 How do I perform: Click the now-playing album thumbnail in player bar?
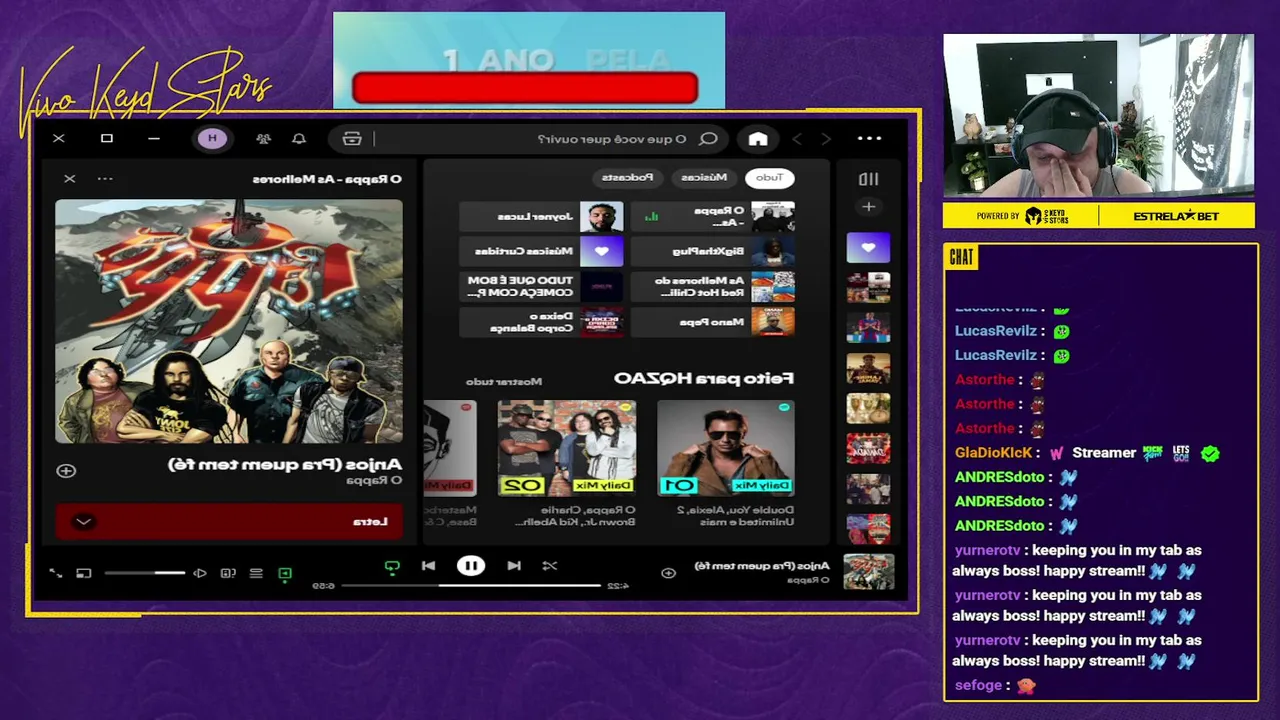[x=868, y=571]
